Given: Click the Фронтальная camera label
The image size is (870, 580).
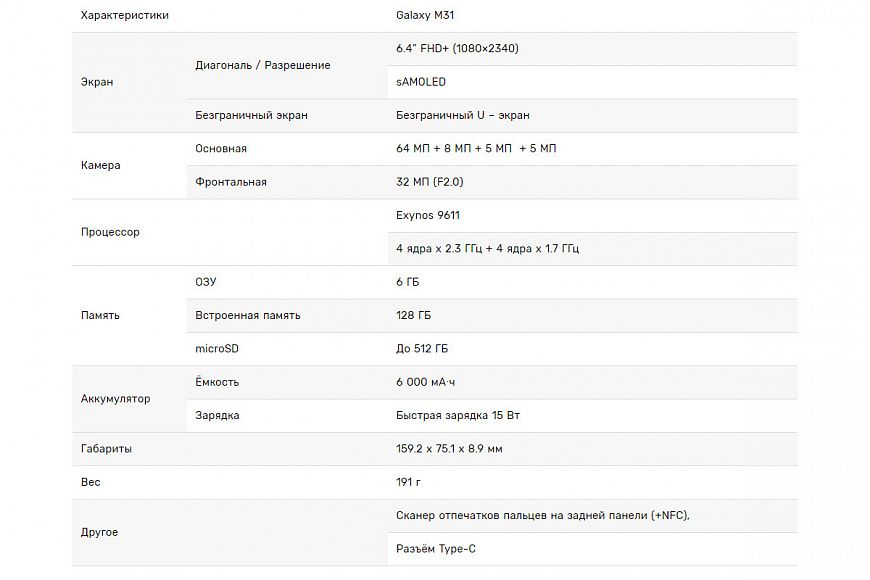Looking at the screenshot, I should (231, 182).
